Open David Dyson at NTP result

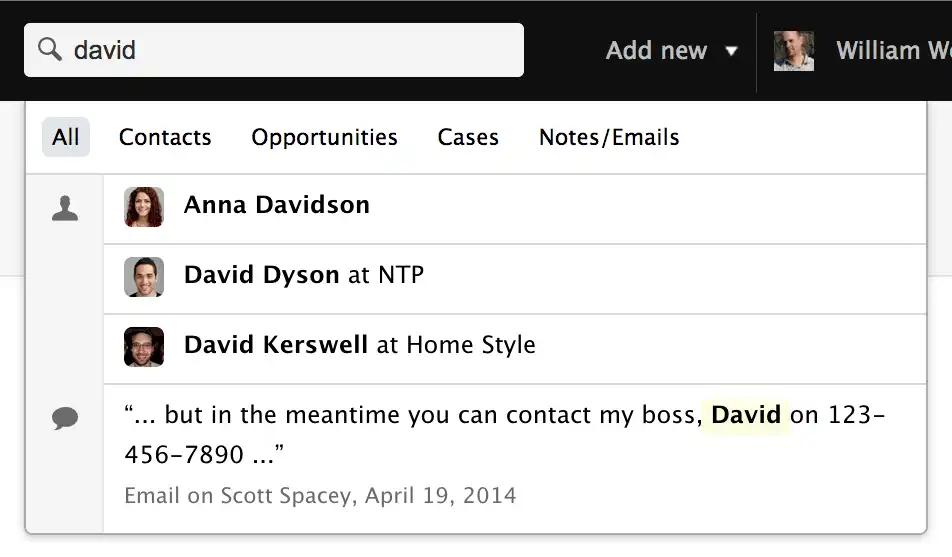tap(515, 279)
